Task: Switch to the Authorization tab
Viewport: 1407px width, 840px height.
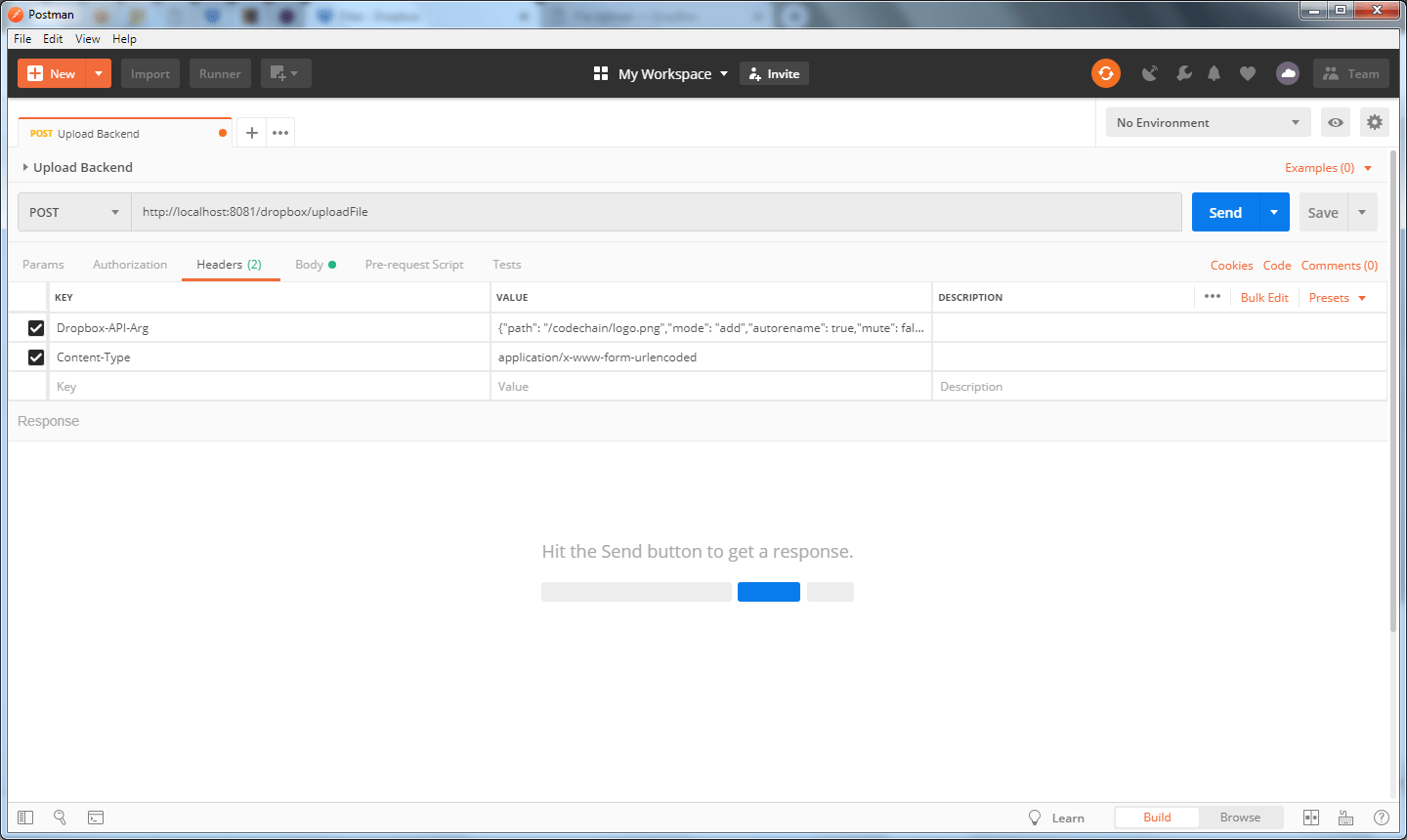Action: tap(130, 265)
